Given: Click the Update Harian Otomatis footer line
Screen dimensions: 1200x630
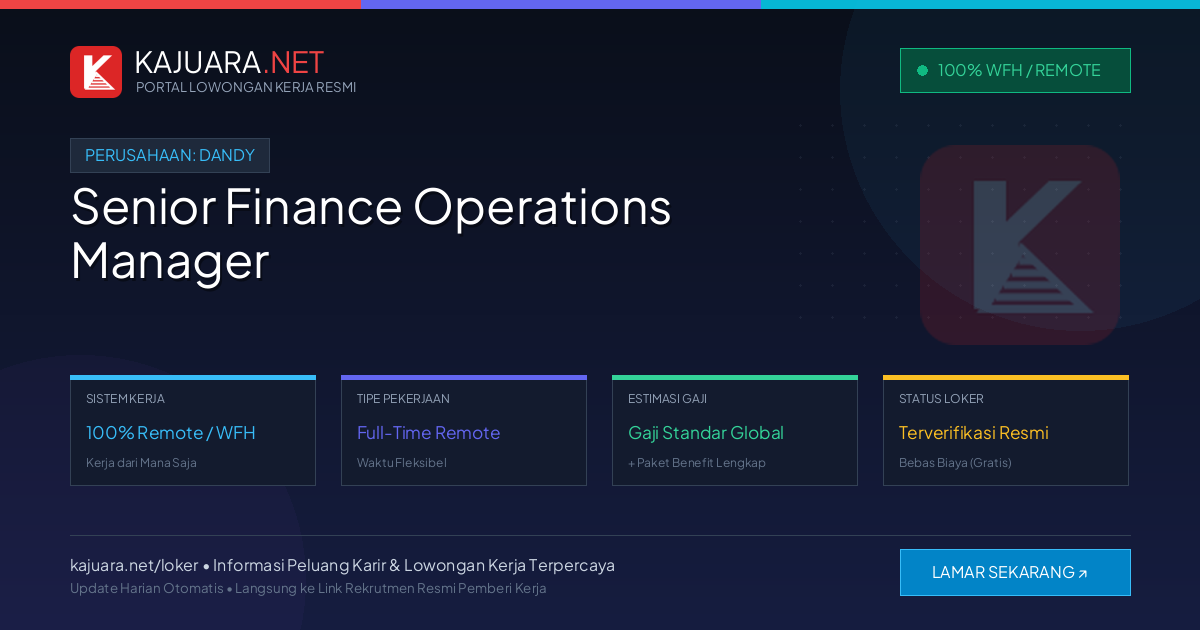Looking at the screenshot, I should tap(308, 588).
